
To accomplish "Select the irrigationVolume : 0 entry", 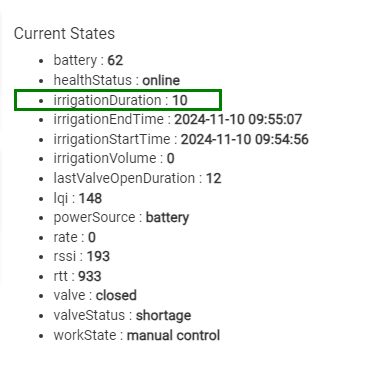I will [114, 159].
